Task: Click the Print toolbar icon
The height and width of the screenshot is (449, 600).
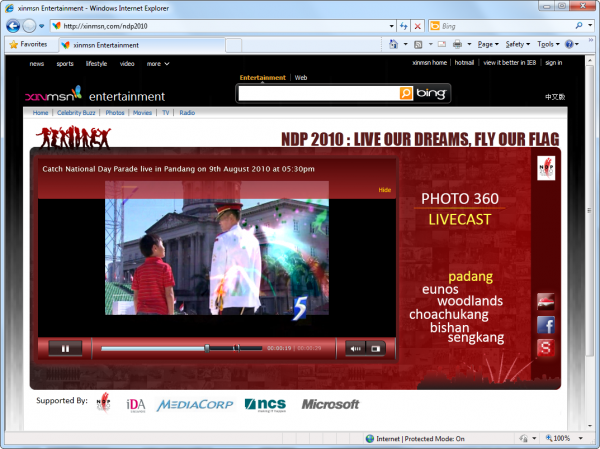Action: (457, 44)
